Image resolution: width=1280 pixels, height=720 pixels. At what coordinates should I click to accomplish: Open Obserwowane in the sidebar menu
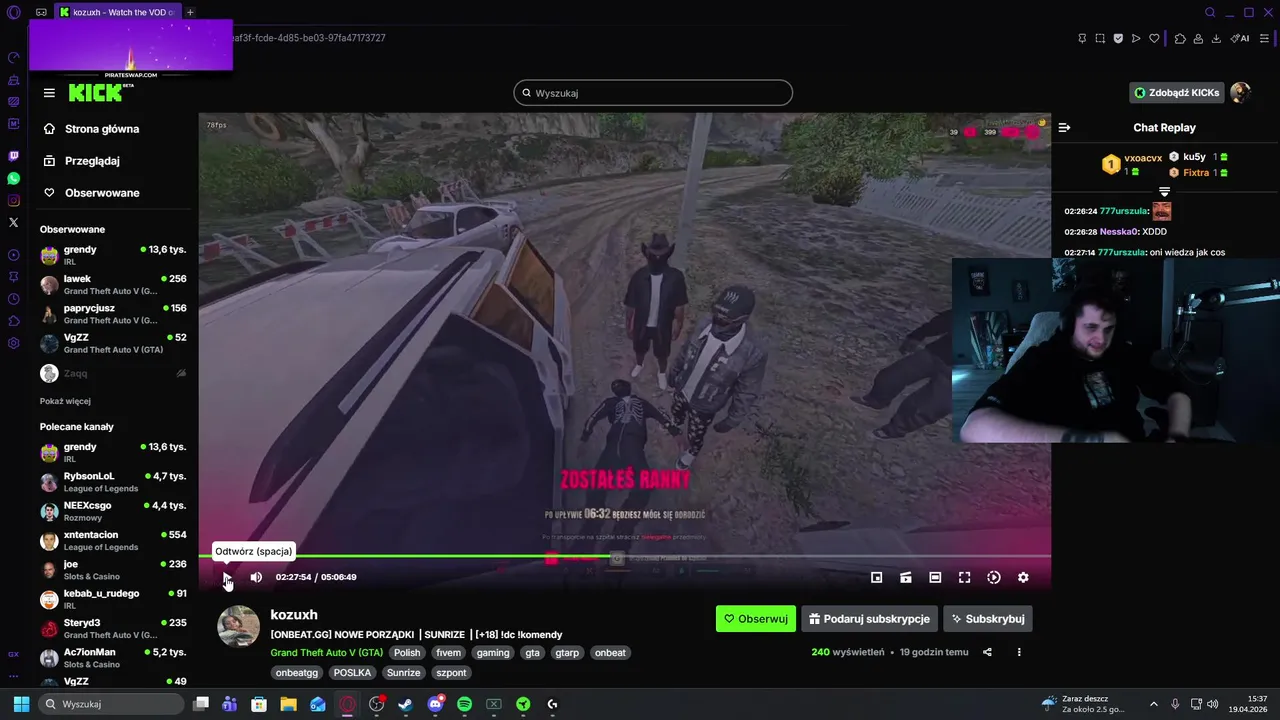click(x=102, y=193)
